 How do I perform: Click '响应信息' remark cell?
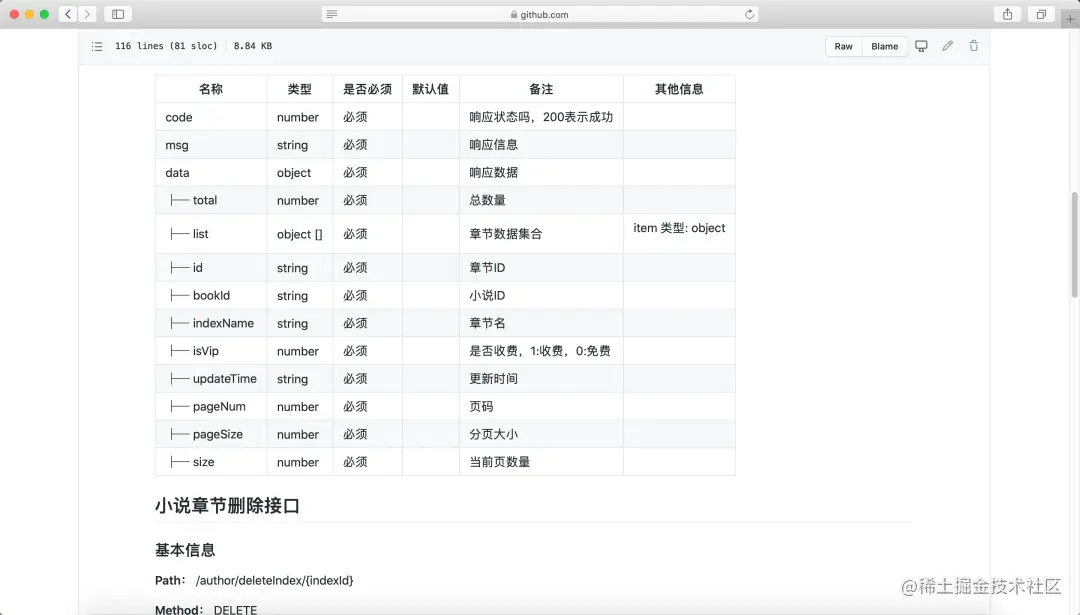click(x=541, y=145)
